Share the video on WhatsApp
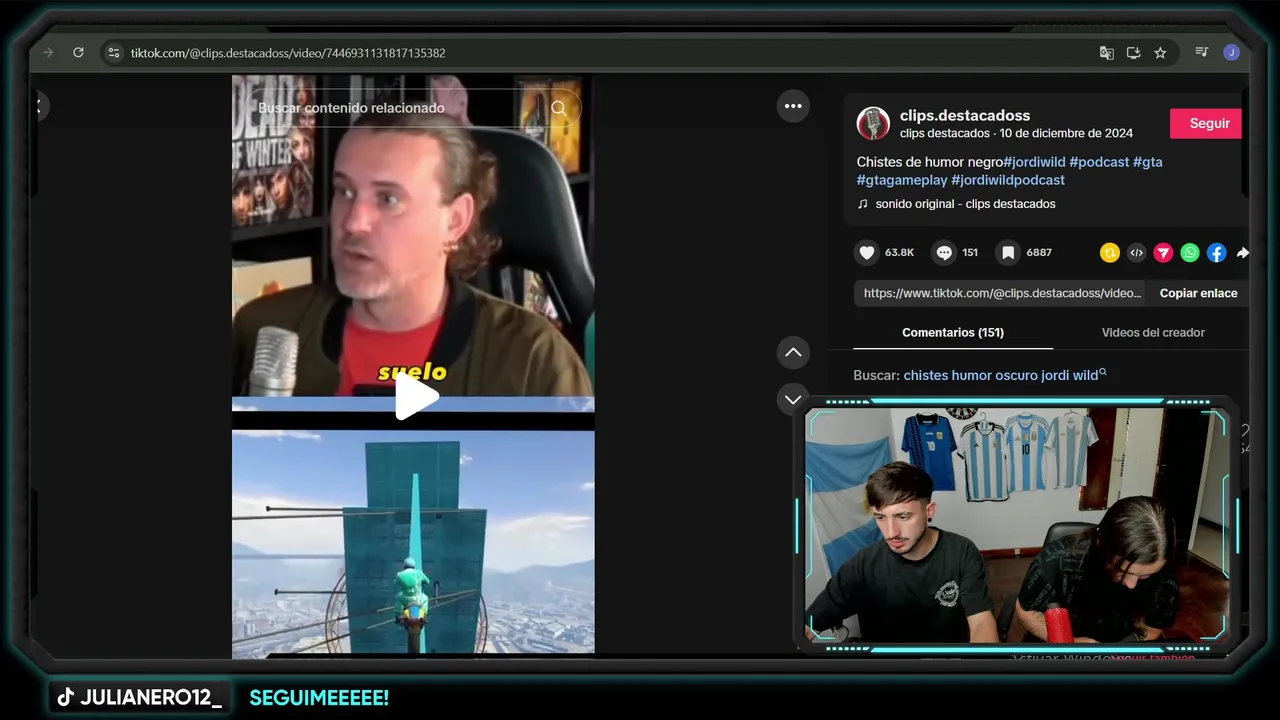Image resolution: width=1280 pixels, height=720 pixels. click(x=1190, y=253)
